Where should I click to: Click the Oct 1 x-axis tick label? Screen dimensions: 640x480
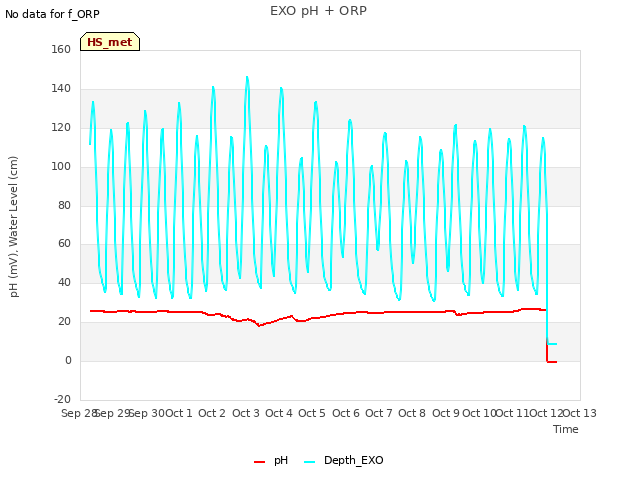coord(178,413)
